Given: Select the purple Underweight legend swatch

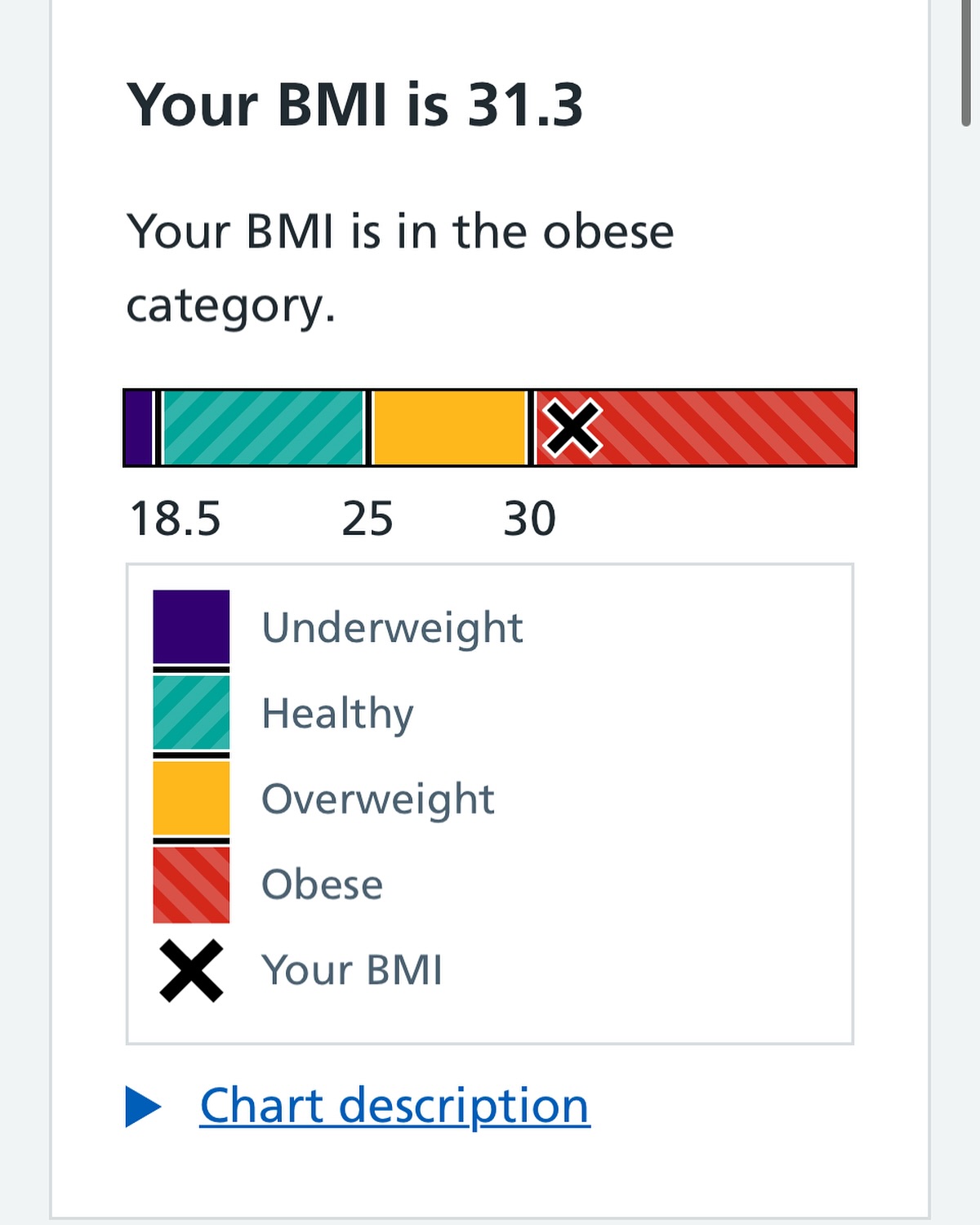Looking at the screenshot, I should click(x=191, y=626).
